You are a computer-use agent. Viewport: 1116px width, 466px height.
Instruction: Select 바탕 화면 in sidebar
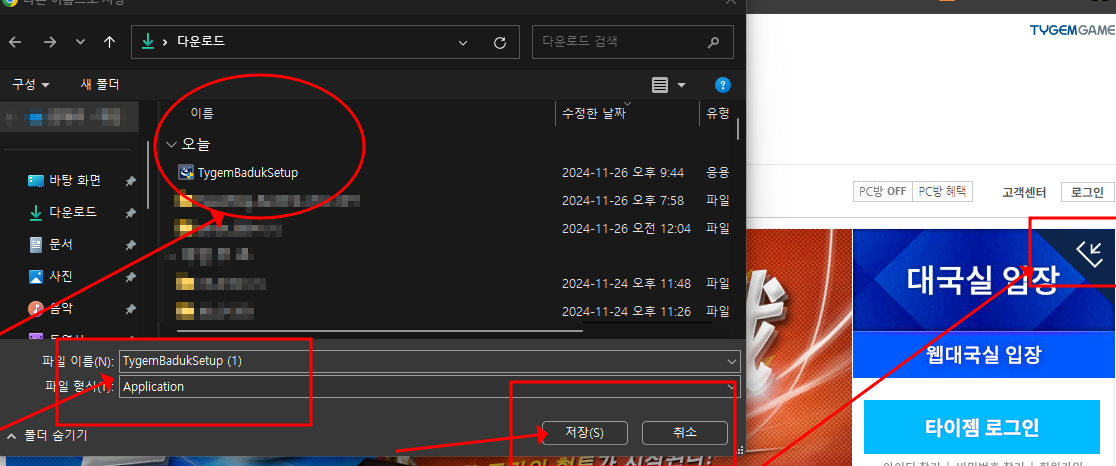click(75, 180)
